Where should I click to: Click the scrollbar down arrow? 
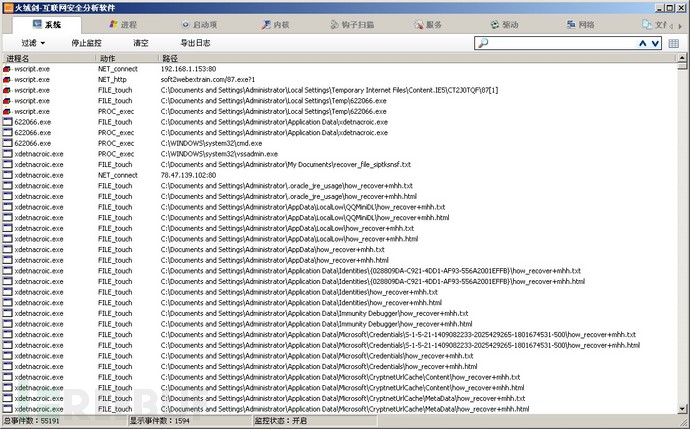[682, 409]
